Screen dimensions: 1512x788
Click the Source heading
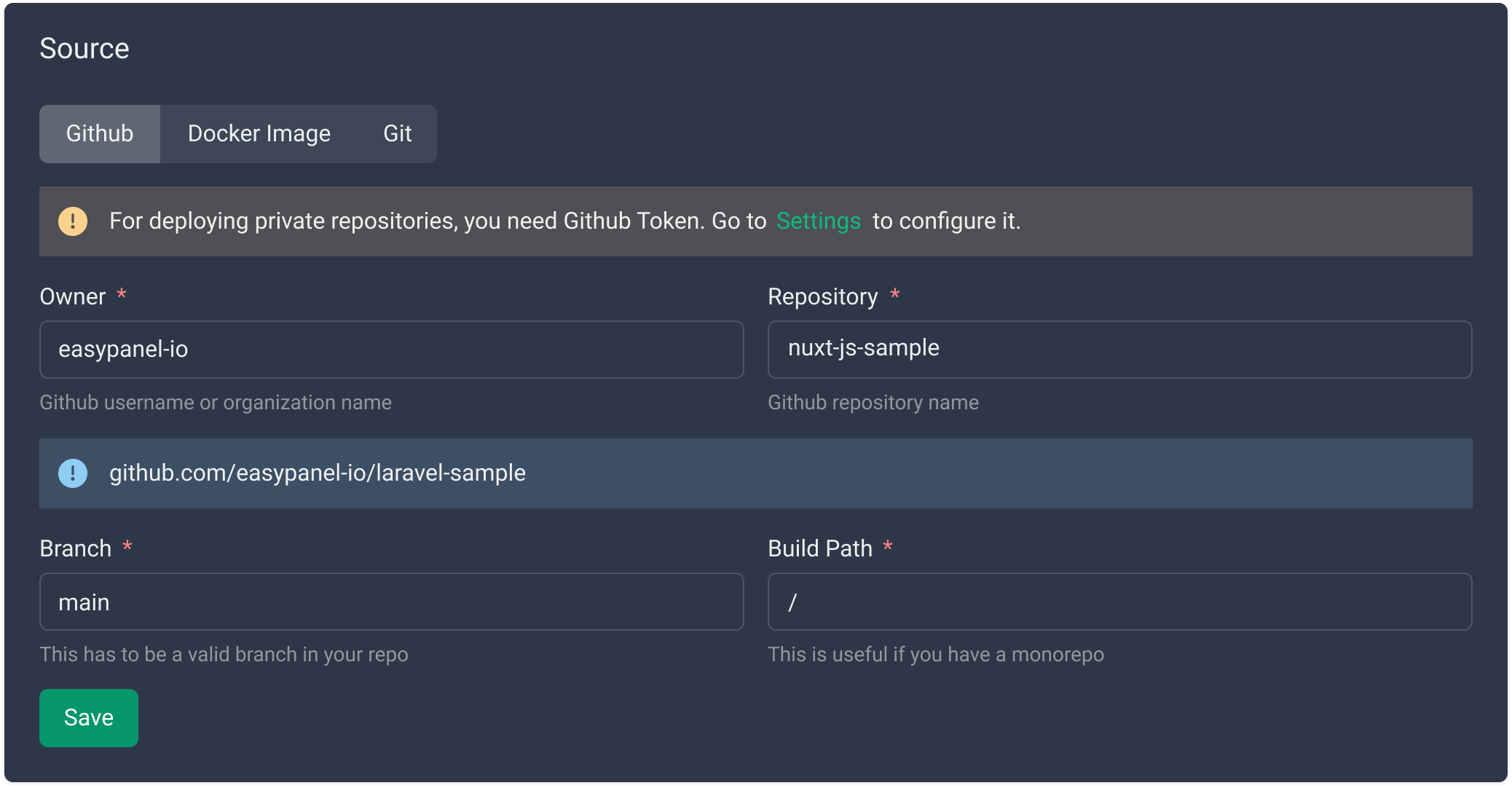point(84,48)
